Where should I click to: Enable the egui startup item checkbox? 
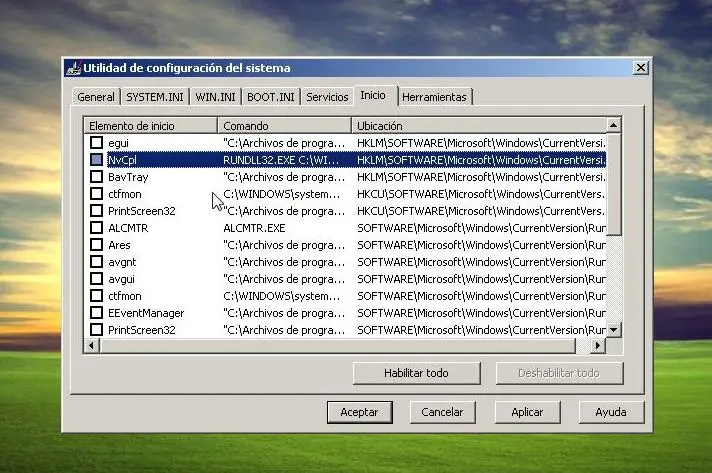[96, 143]
